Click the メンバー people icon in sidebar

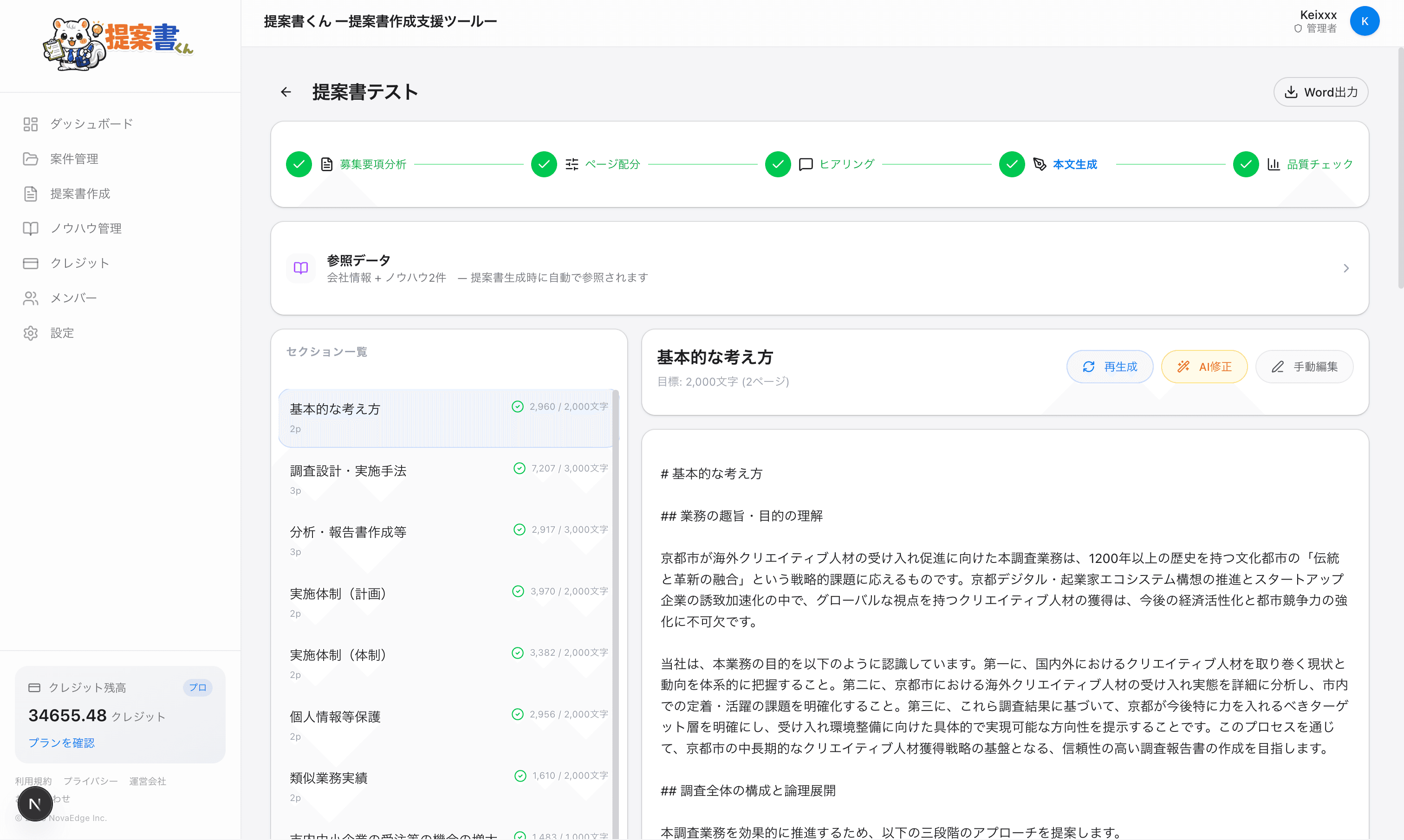tap(31, 298)
